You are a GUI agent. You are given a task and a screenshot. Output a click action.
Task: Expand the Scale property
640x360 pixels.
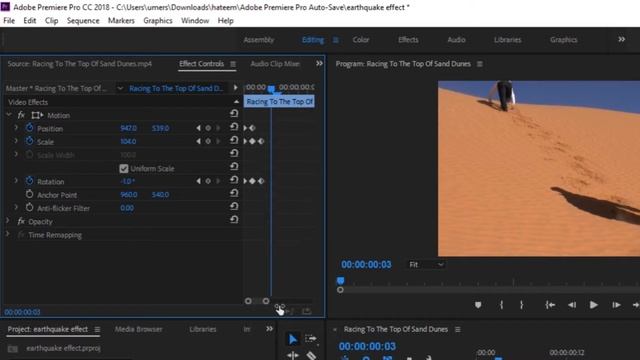pyautogui.click(x=16, y=141)
